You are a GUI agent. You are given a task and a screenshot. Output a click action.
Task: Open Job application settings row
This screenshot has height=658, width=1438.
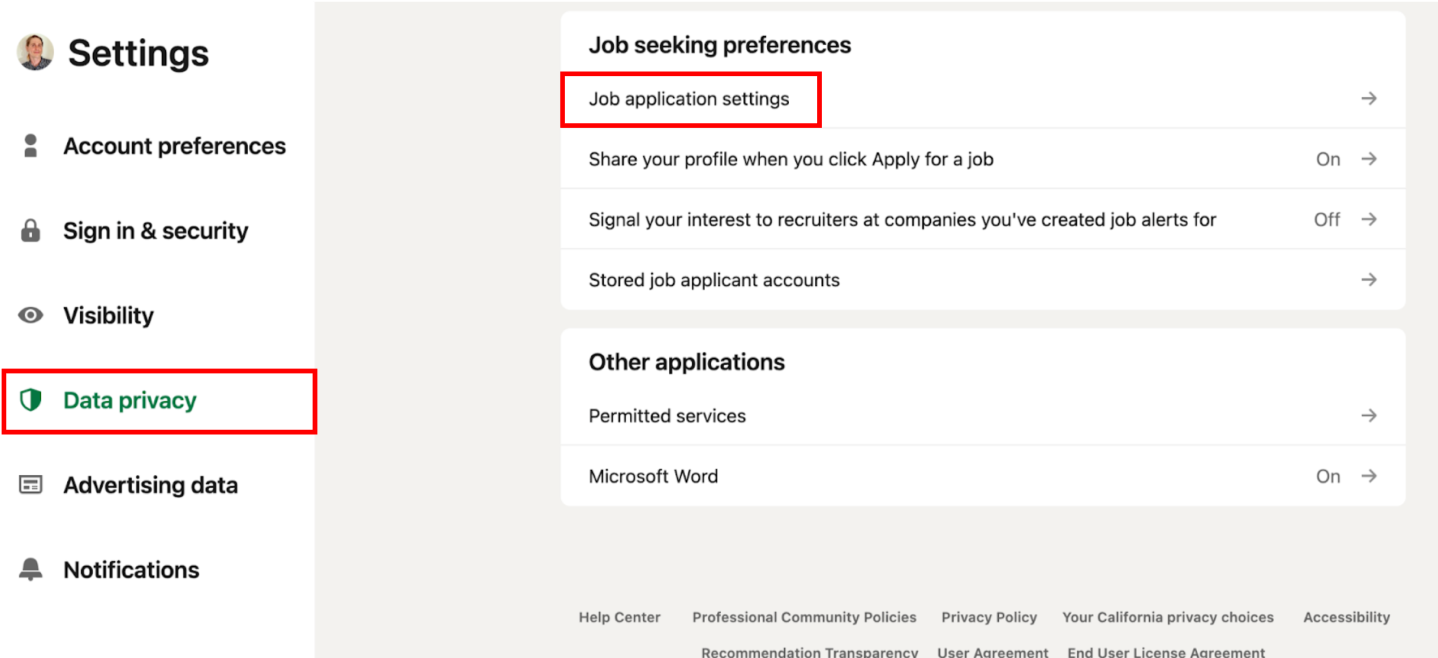tap(689, 99)
